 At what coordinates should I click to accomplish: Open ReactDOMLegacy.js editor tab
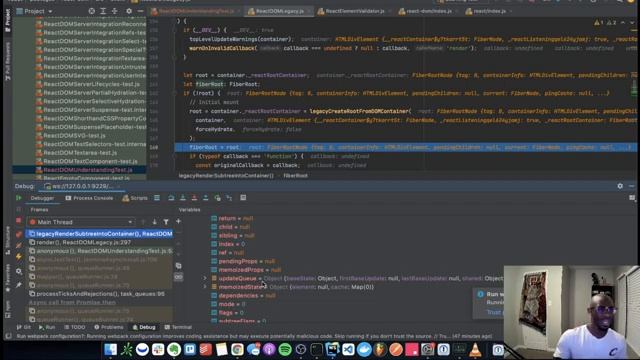point(280,11)
